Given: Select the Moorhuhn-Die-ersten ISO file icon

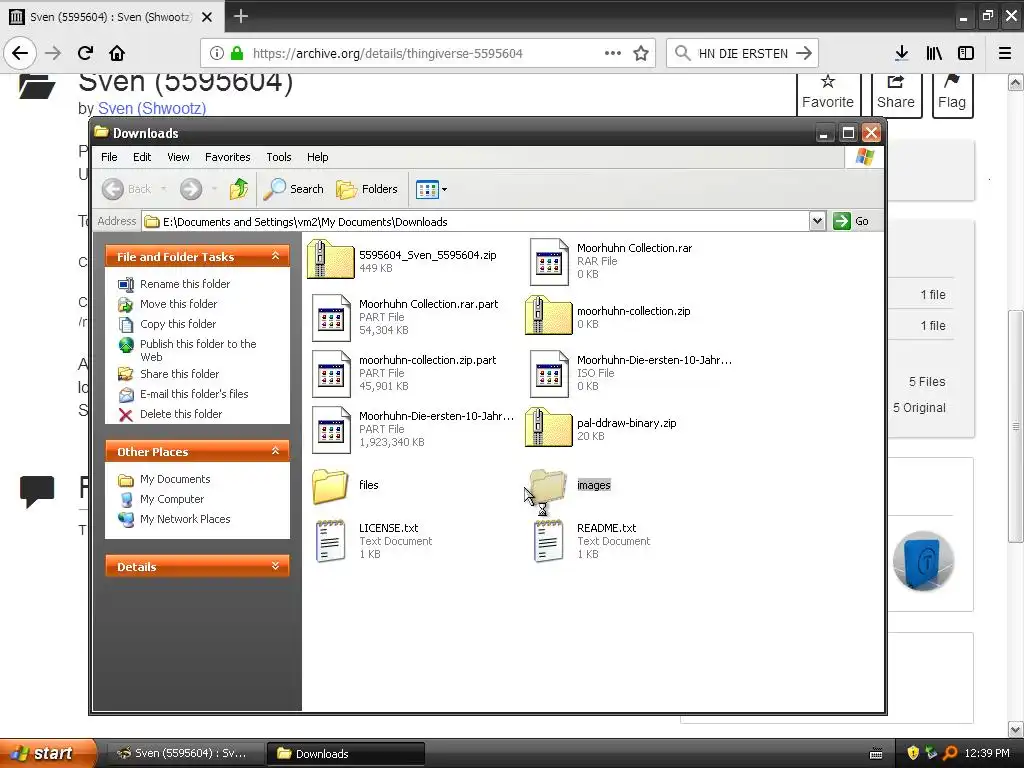Looking at the screenshot, I should 549,374.
